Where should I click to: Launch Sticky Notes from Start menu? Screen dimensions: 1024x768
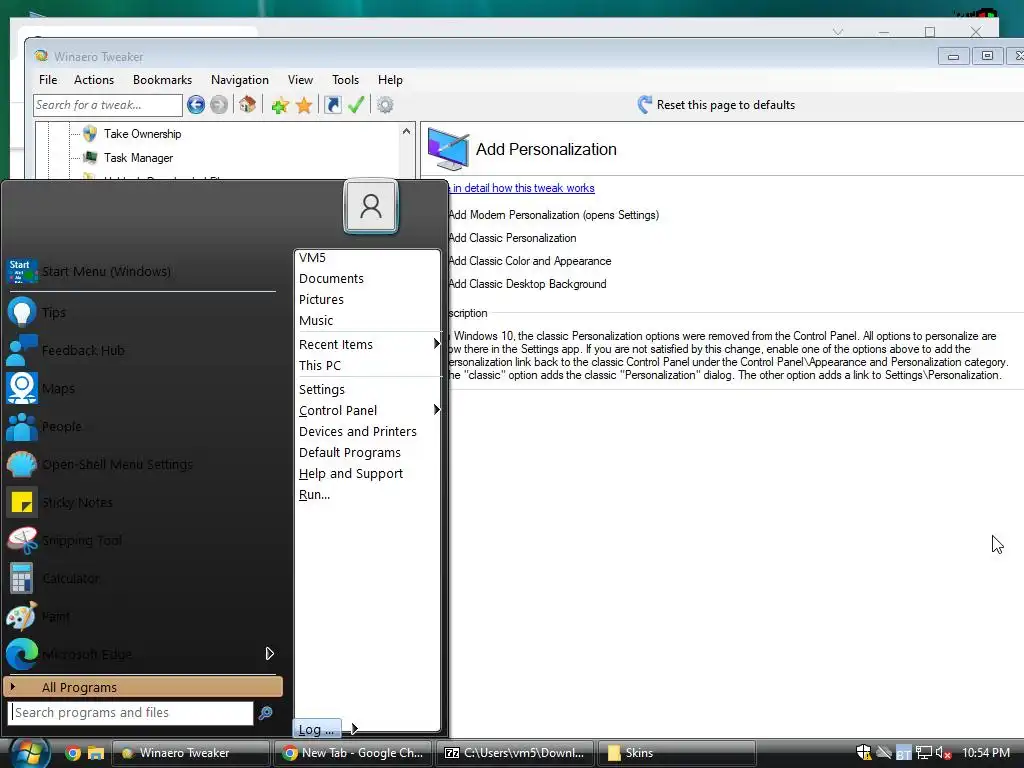140,502
